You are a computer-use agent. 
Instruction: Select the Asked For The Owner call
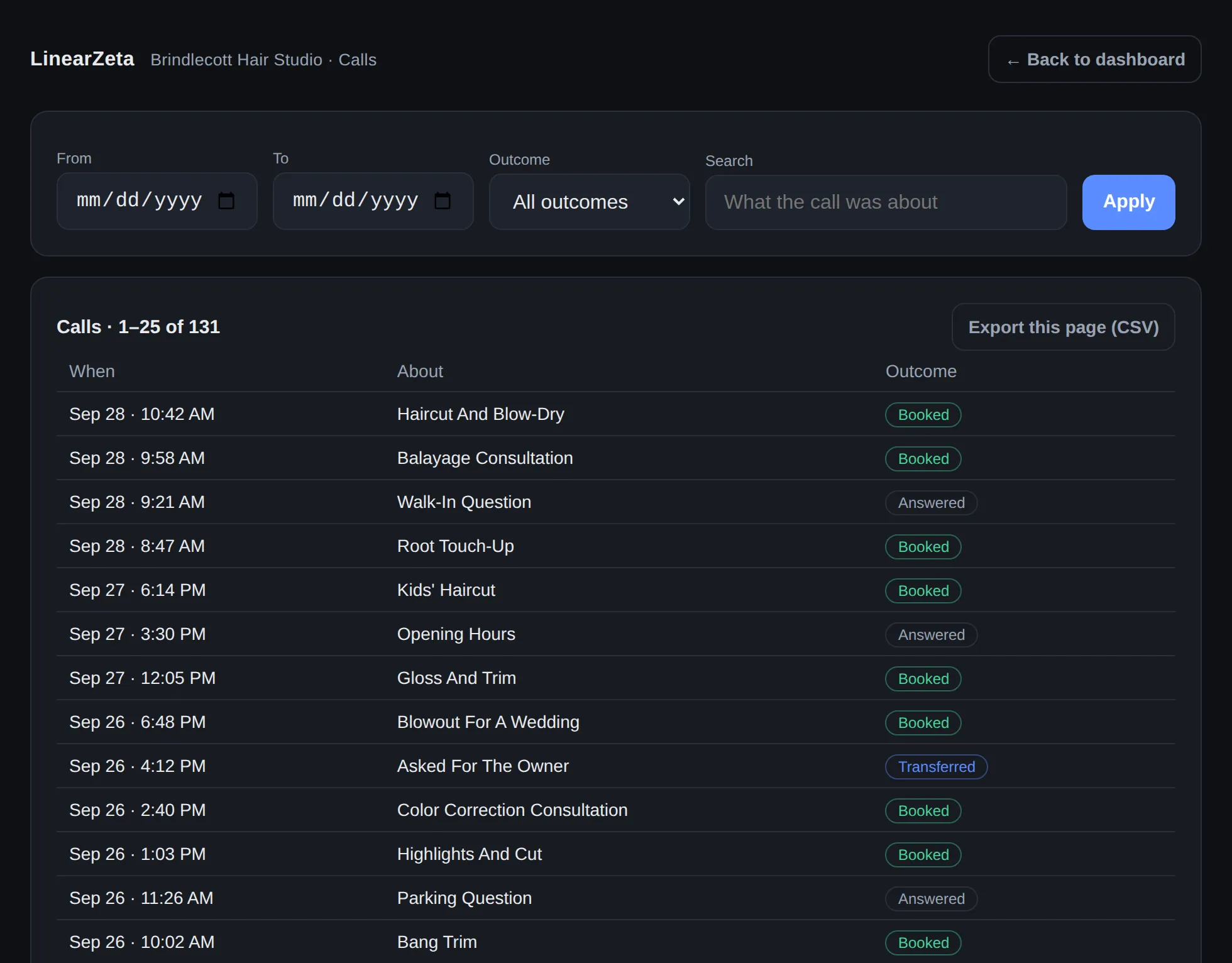(x=615, y=766)
